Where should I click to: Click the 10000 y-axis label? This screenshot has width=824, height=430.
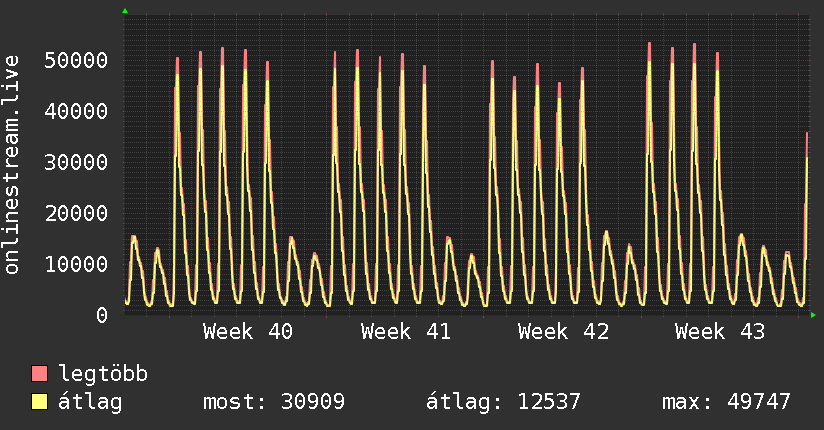click(x=76, y=264)
